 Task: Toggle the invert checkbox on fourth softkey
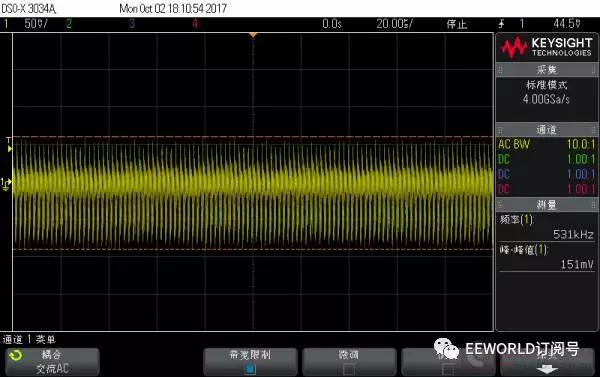448,369
